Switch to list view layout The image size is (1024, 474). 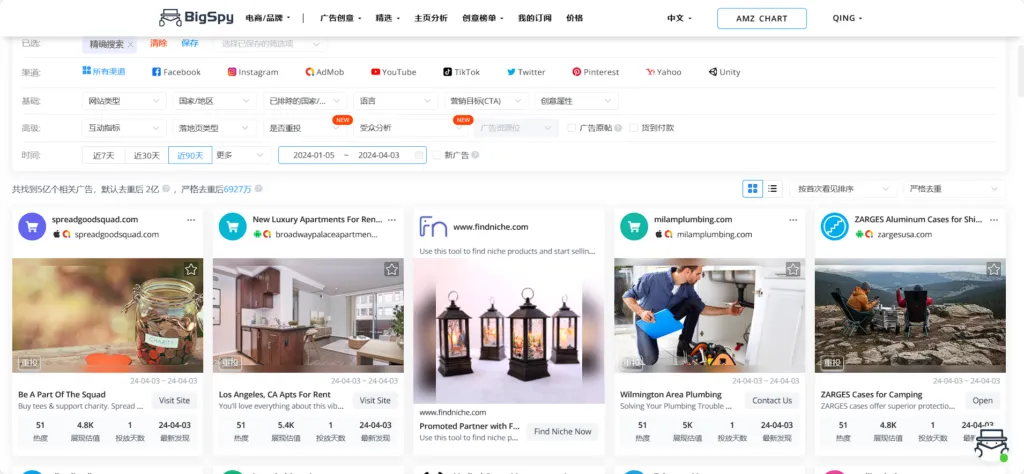tap(773, 188)
